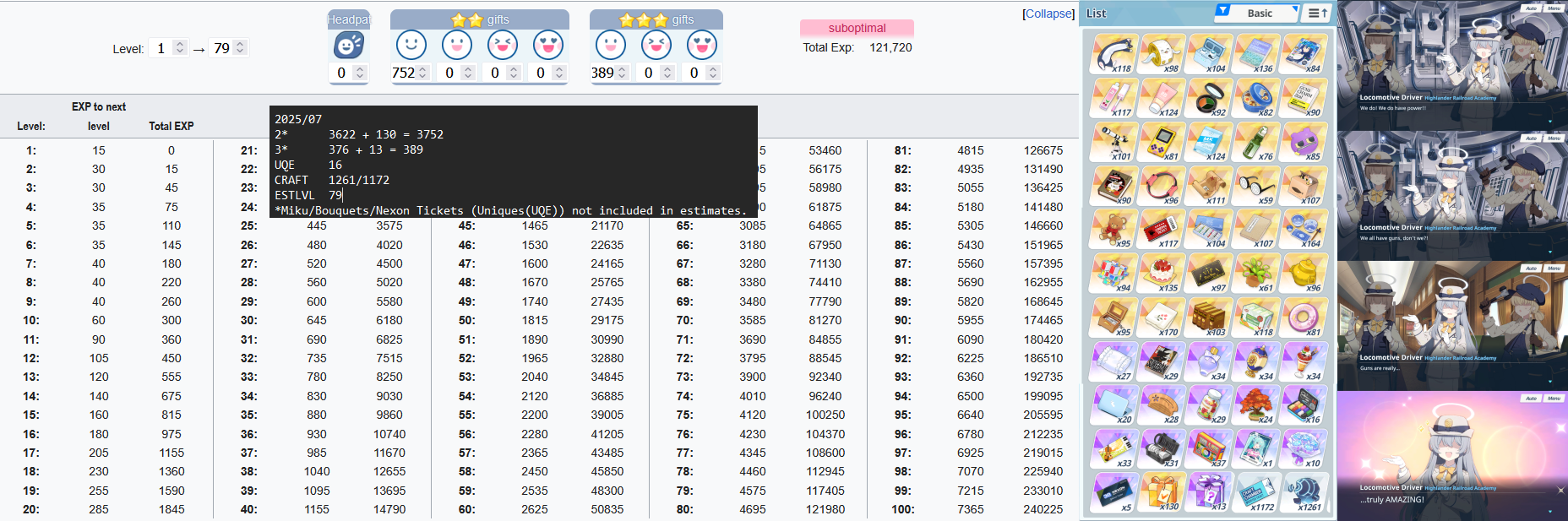Click the level 80 total EXP value 121980
The width and height of the screenshot is (1568, 521).
[825, 509]
